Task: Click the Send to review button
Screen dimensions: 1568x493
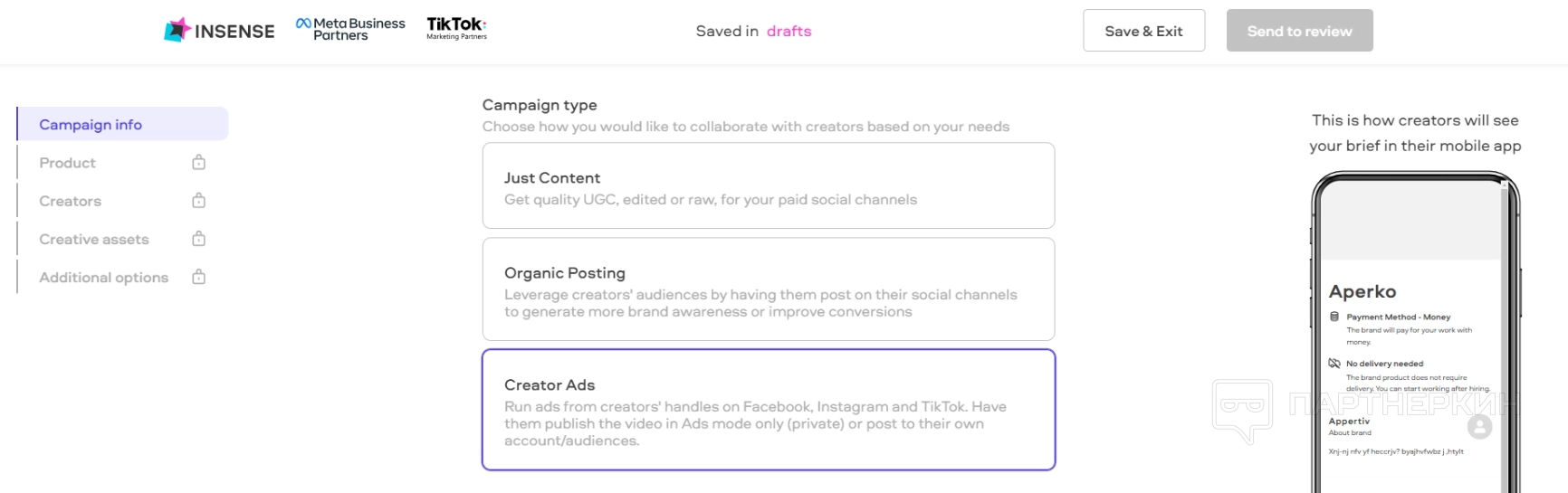Action: pyautogui.click(x=1299, y=31)
